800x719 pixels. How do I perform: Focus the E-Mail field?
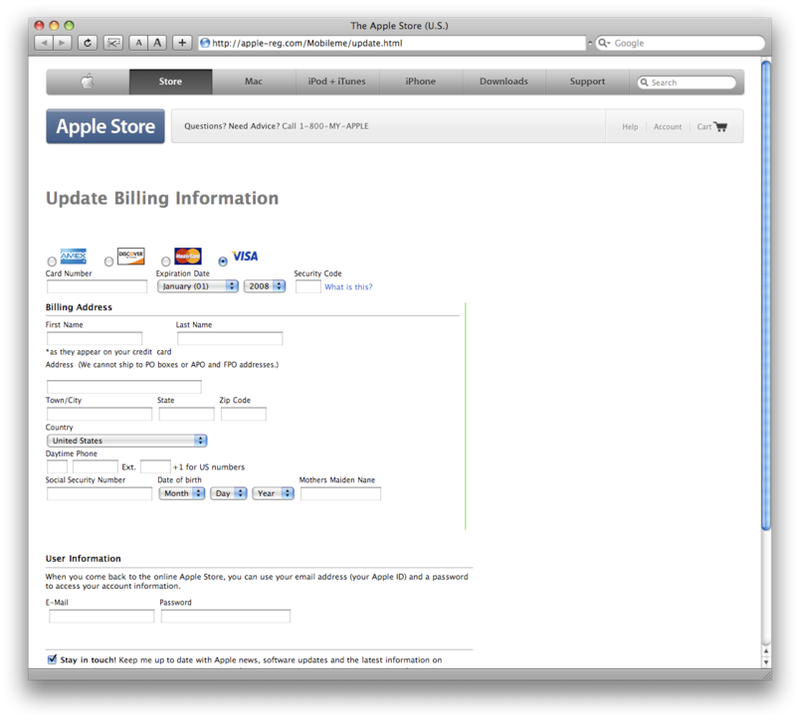pyautogui.click(x=102, y=616)
